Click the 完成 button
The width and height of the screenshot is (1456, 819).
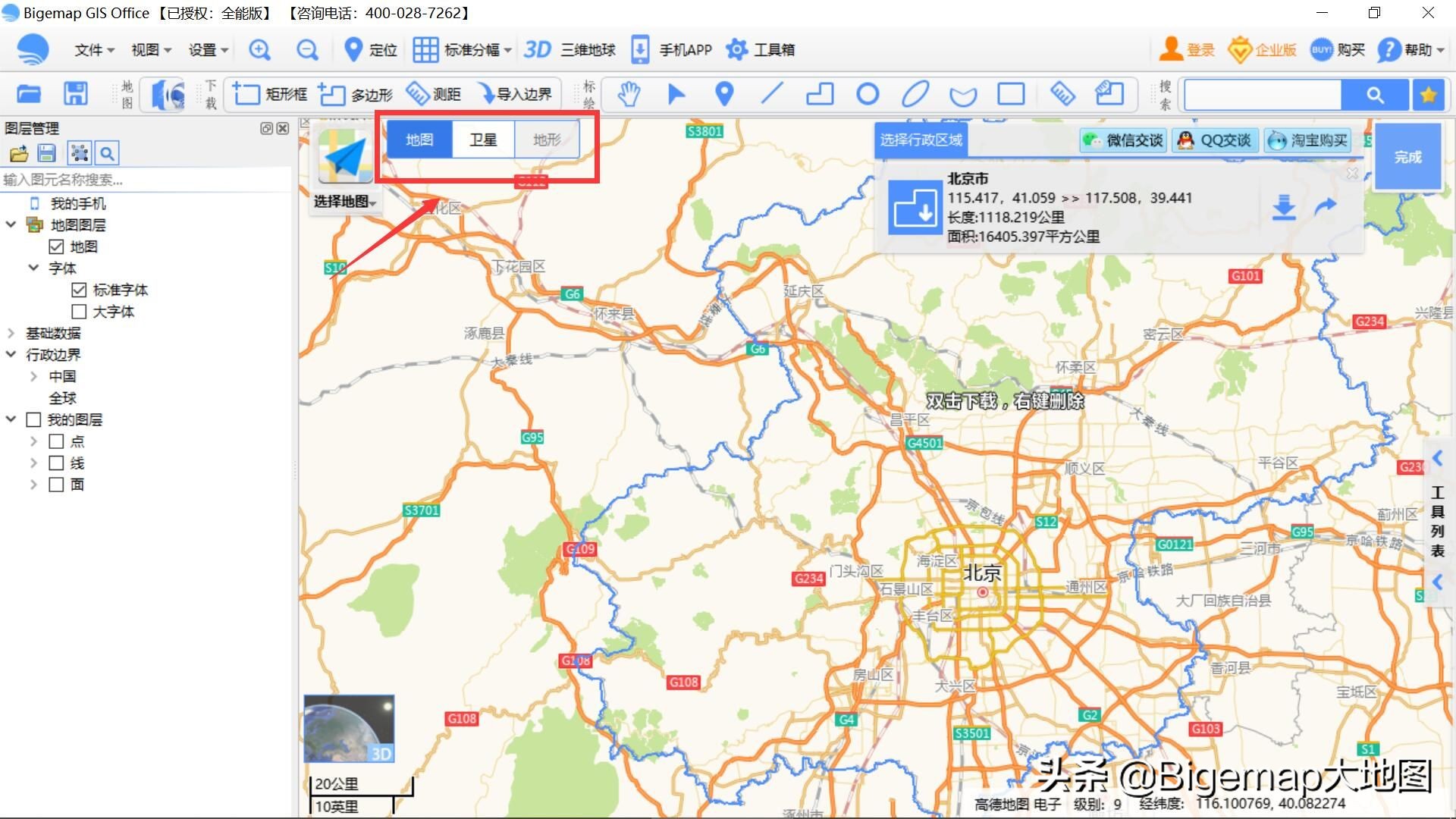coord(1407,157)
